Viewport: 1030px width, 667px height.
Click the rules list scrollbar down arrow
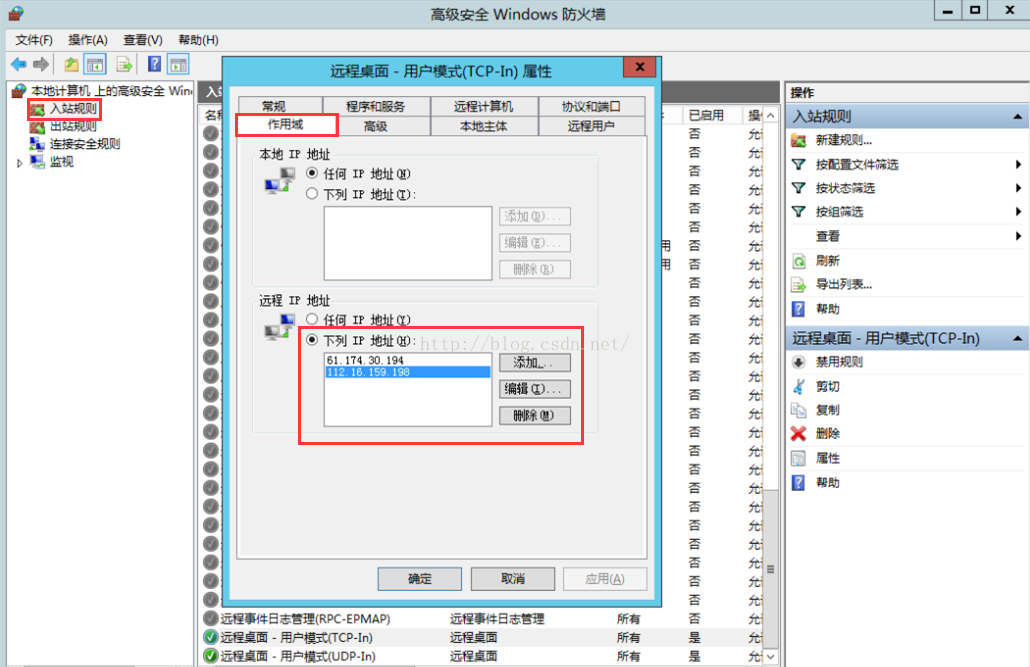pyautogui.click(x=771, y=656)
